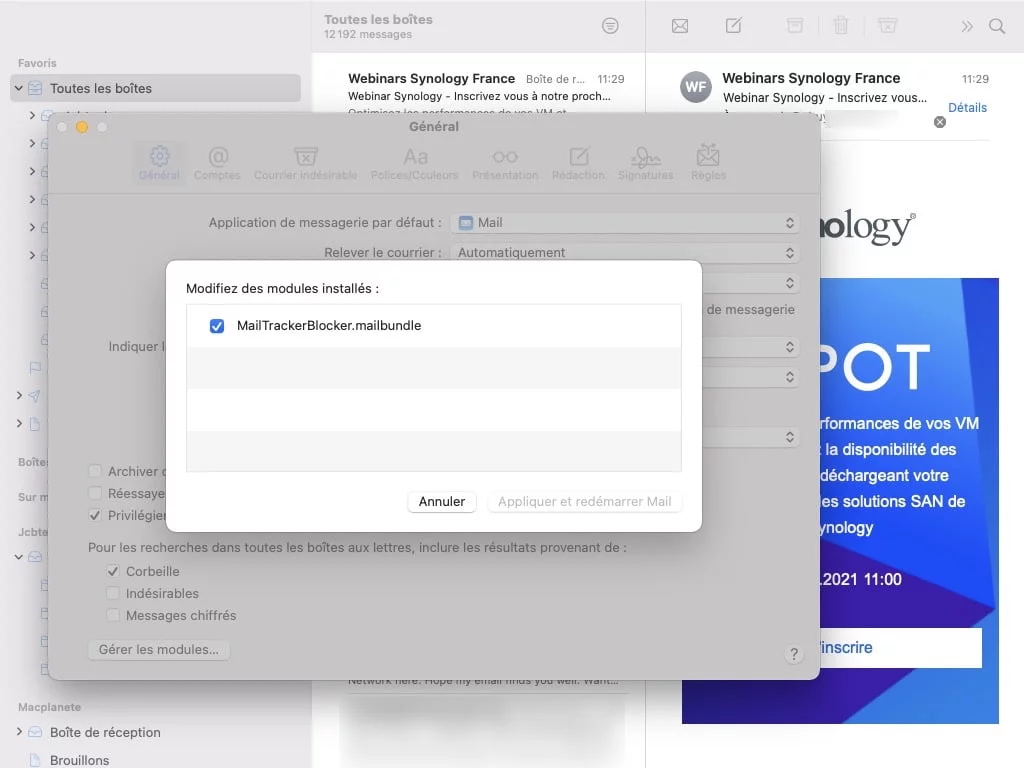Open help with the question mark button
This screenshot has width=1024, height=768.
[793, 654]
